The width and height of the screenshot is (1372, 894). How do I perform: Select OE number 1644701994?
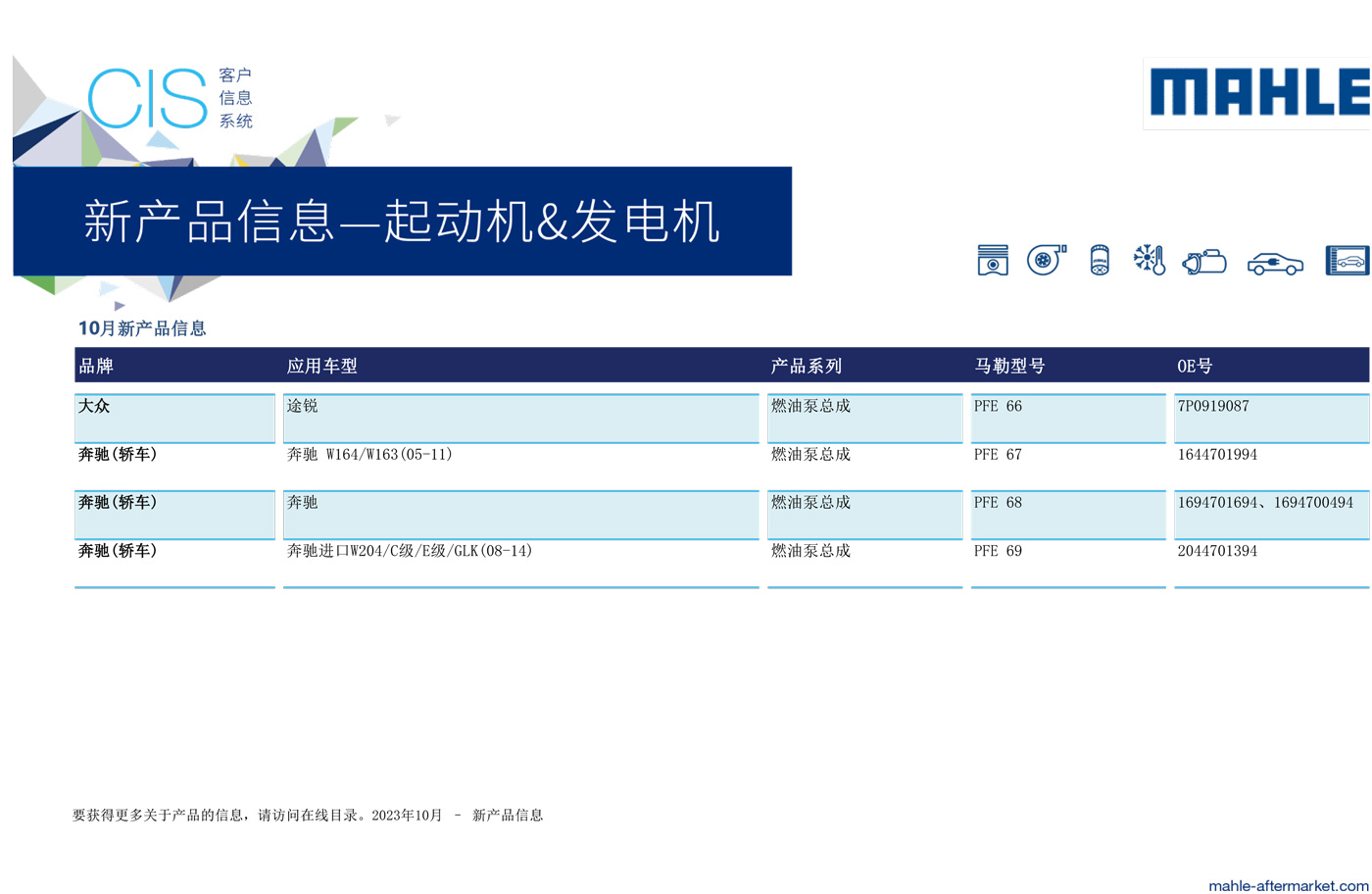click(1271, 467)
